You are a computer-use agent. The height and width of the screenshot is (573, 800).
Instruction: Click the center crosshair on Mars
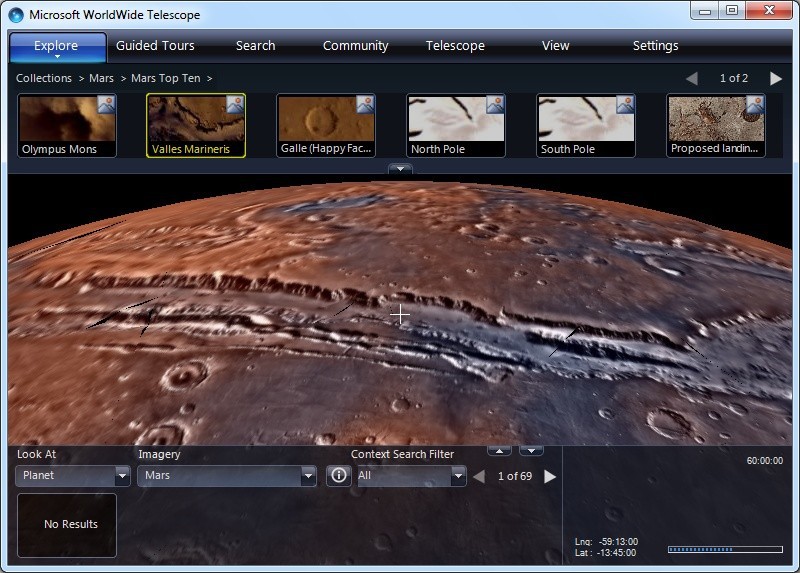[x=400, y=315]
